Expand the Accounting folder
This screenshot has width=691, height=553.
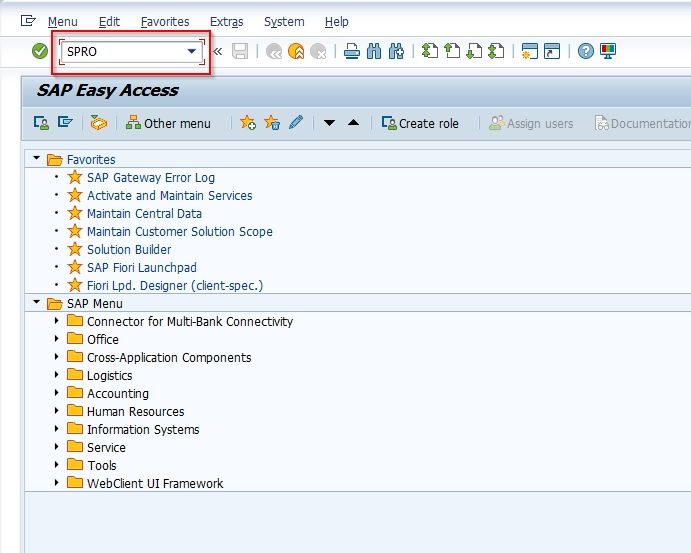tap(56, 393)
